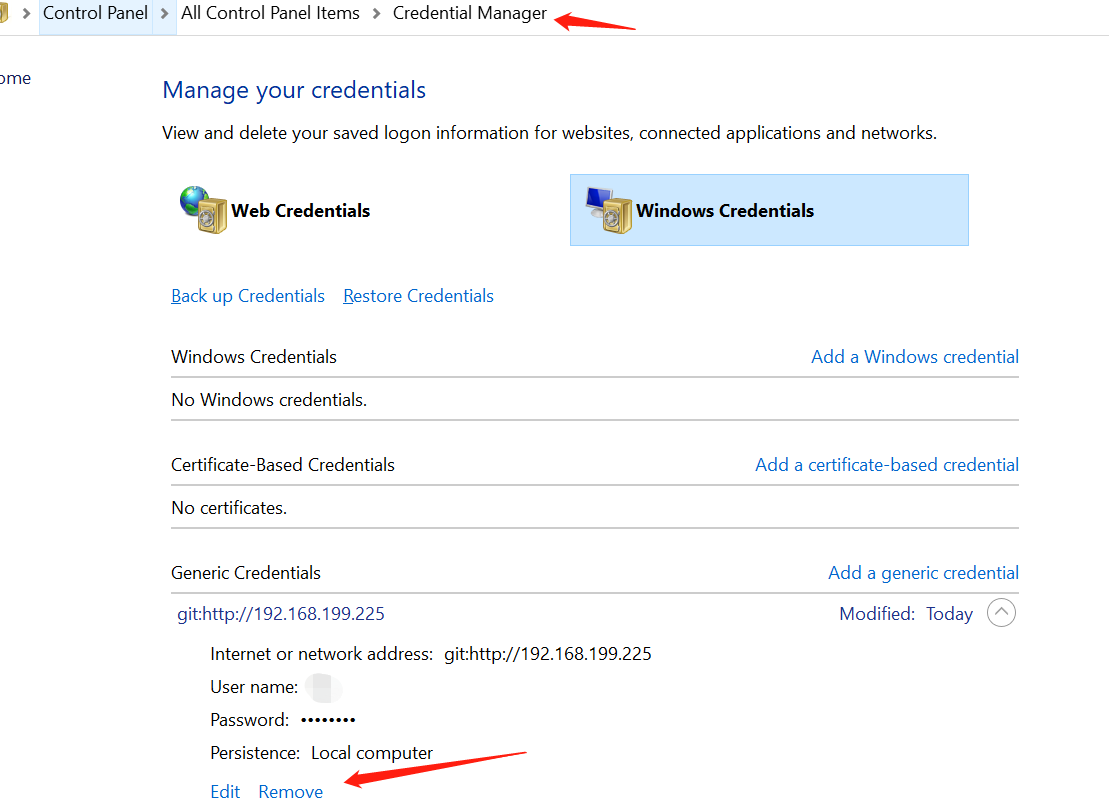Viewport: 1109px width, 810px height.
Task: Click Credential Manager in the address bar
Action: 470,13
